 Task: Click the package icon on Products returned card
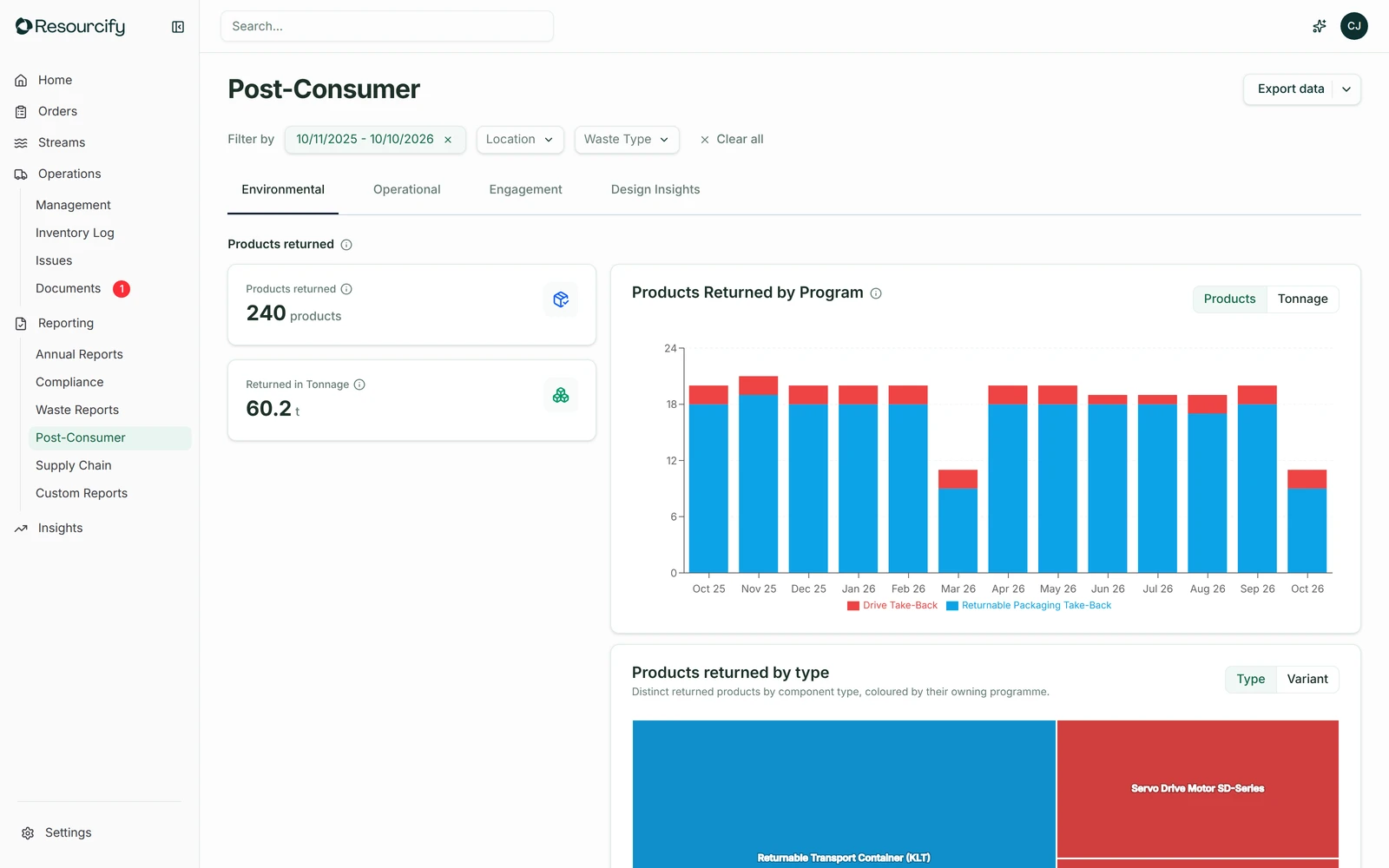coord(561,299)
